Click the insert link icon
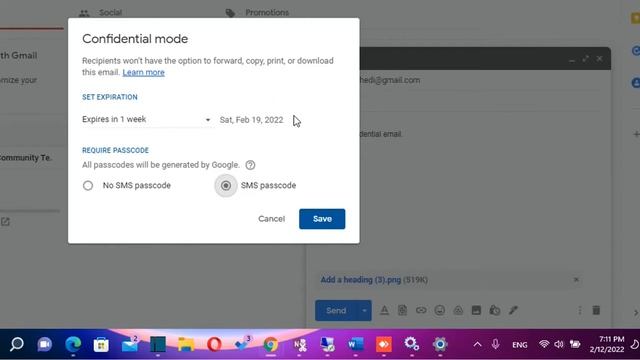The width and height of the screenshot is (640, 360). (421, 311)
